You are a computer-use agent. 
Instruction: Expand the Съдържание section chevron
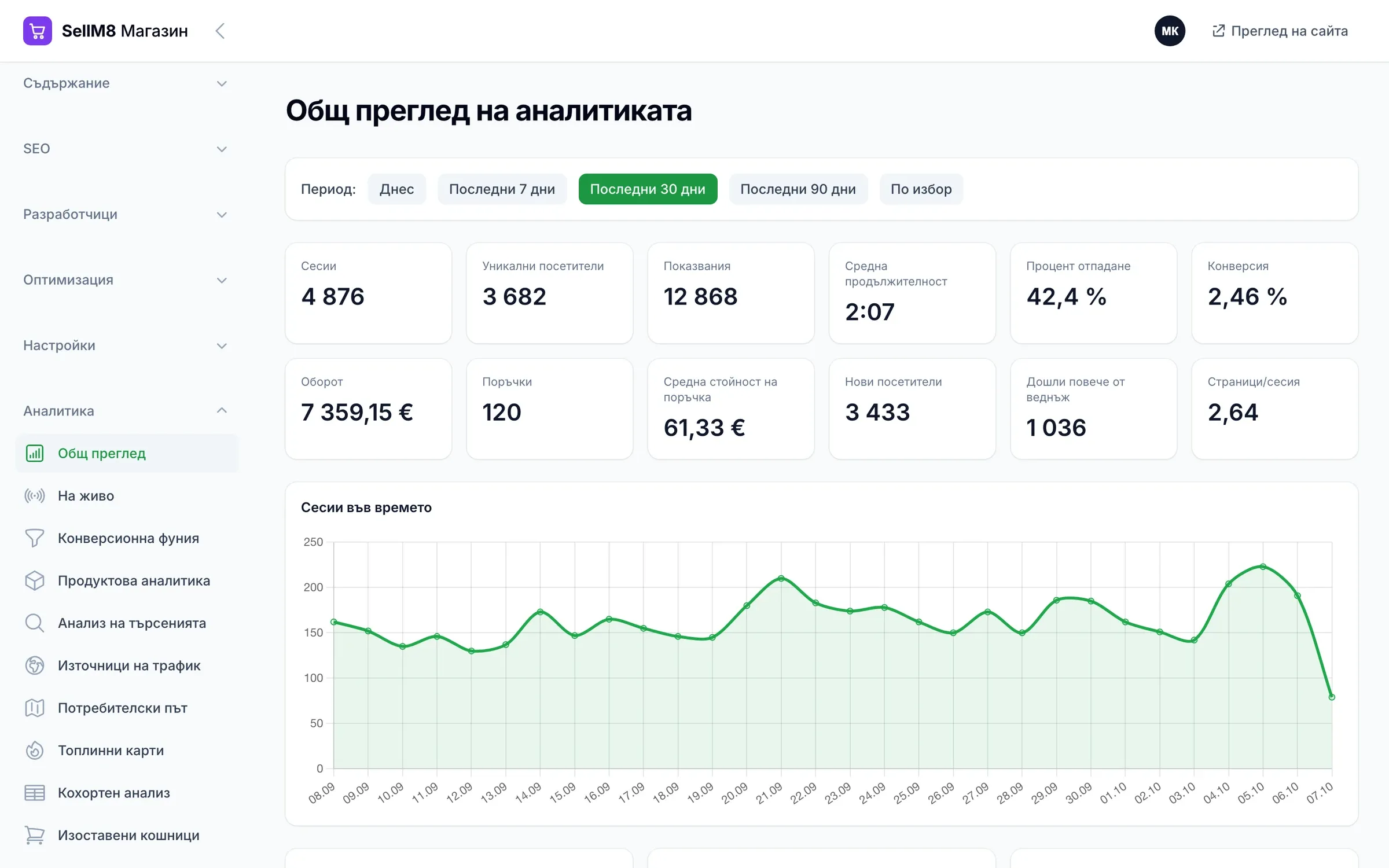(222, 83)
